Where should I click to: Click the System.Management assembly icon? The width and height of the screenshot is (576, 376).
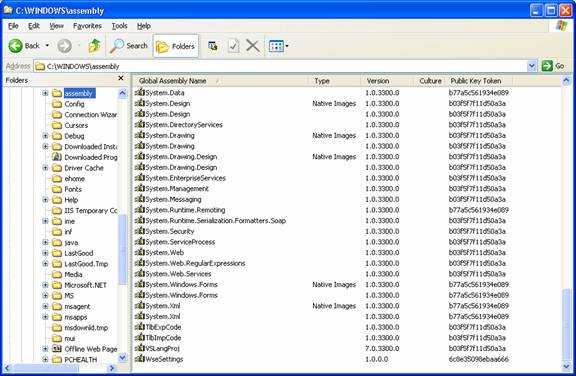pos(140,188)
